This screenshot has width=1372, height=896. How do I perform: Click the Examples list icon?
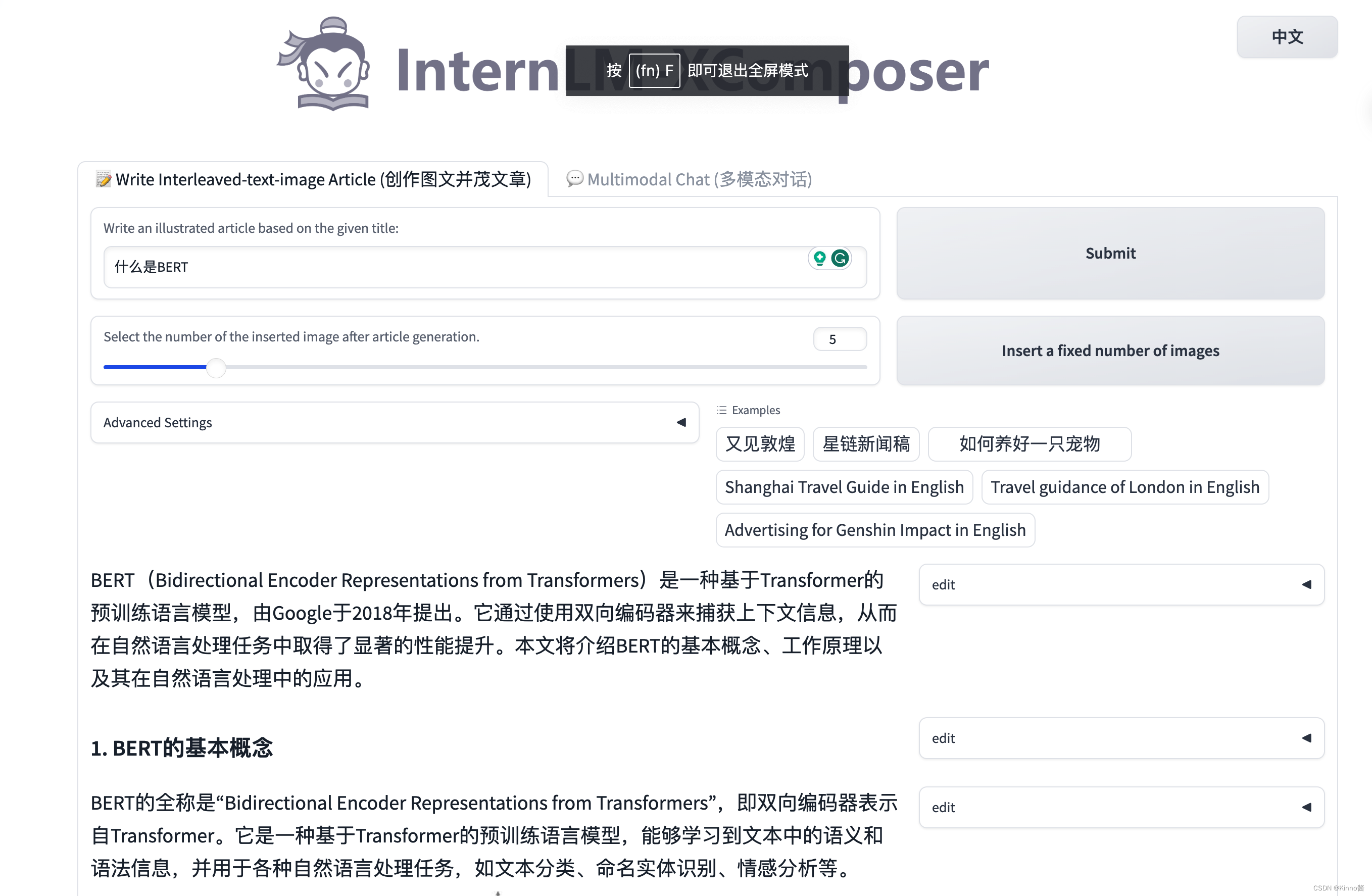[x=721, y=410]
